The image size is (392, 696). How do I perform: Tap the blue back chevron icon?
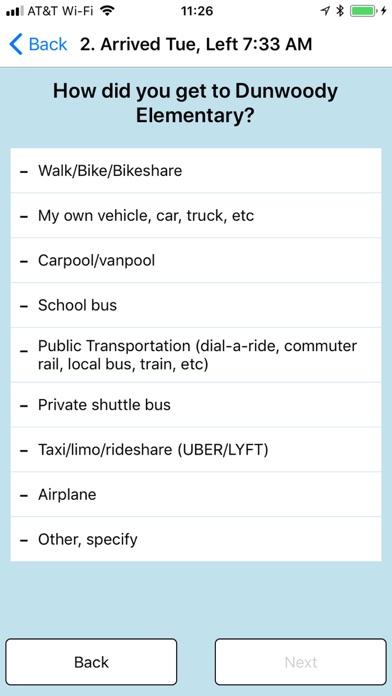pos(15,44)
